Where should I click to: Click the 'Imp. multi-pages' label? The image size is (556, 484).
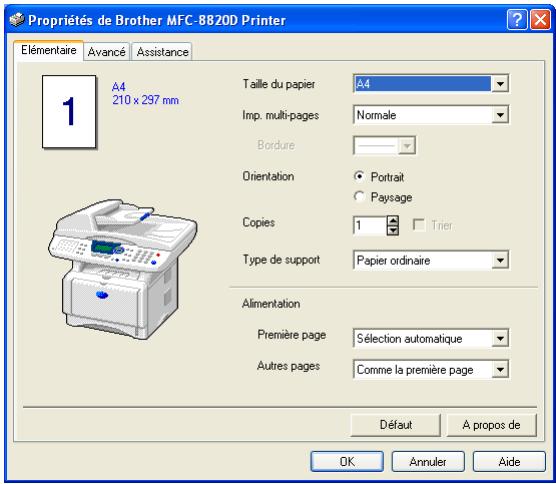click(x=280, y=115)
